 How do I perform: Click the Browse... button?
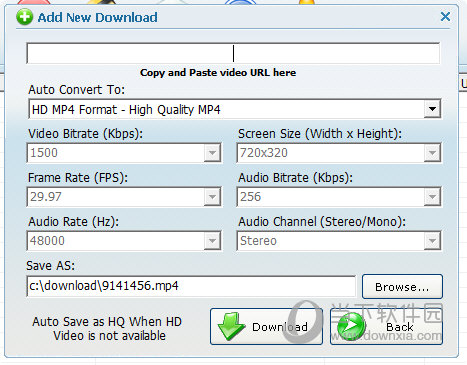tap(402, 287)
